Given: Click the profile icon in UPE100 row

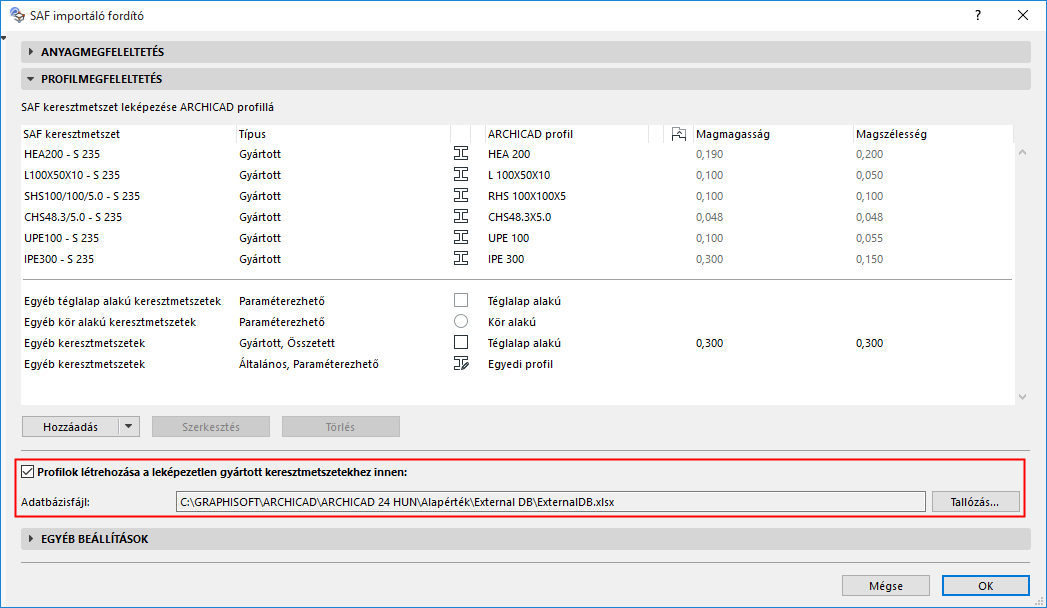Looking at the screenshot, I should coord(461,238).
